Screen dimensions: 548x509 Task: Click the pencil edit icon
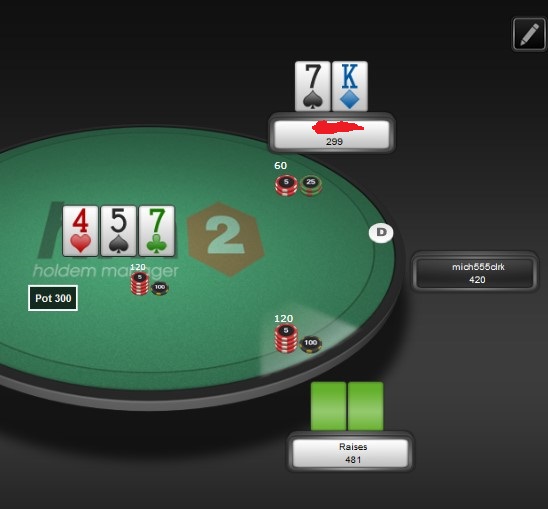(x=529, y=34)
